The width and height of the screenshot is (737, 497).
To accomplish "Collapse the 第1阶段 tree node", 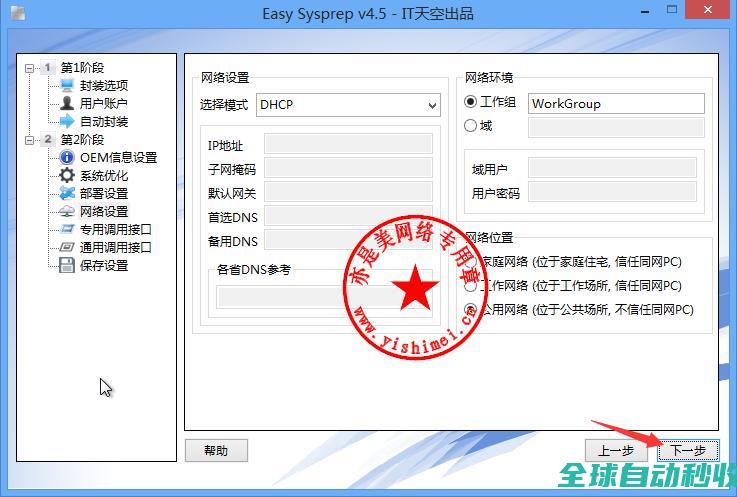I will click(30, 68).
